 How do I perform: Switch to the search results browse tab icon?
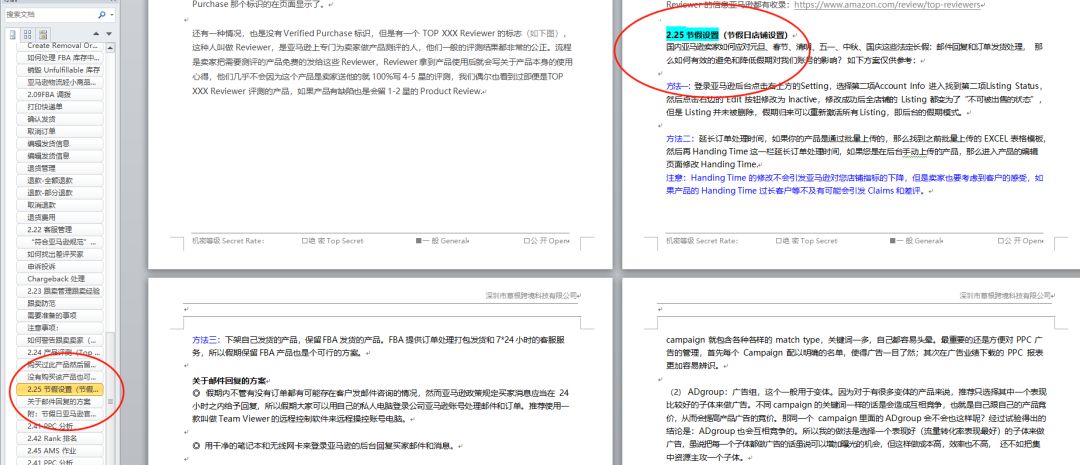[x=43, y=34]
